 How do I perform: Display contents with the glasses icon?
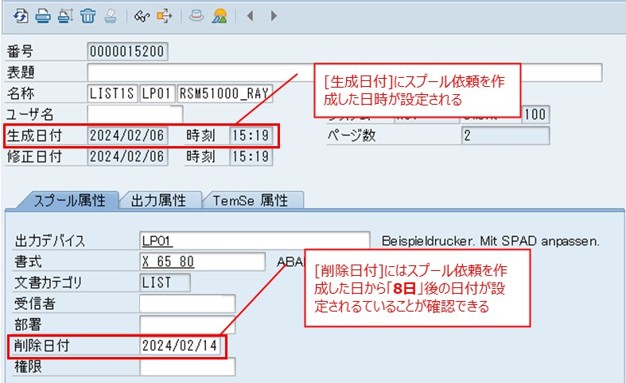[142, 16]
